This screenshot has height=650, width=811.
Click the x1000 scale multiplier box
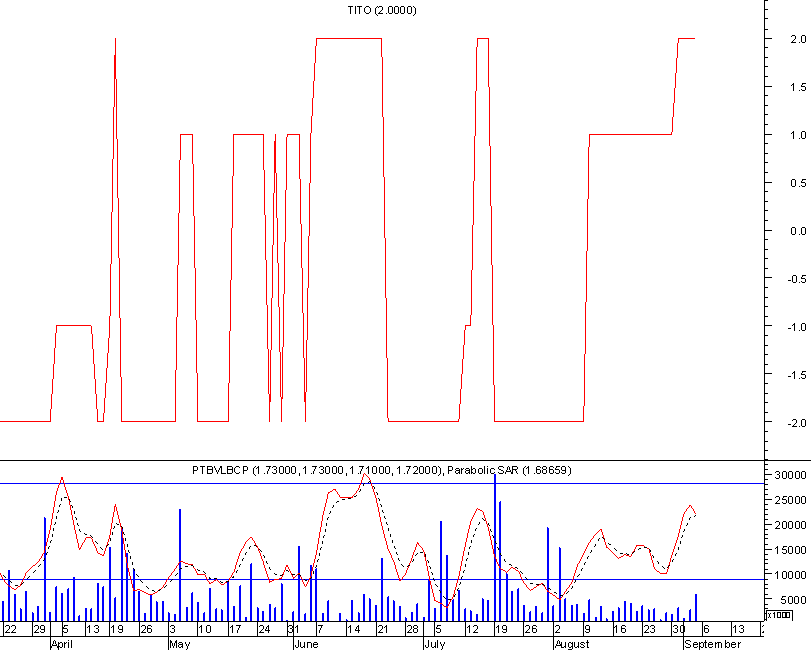click(x=778, y=615)
